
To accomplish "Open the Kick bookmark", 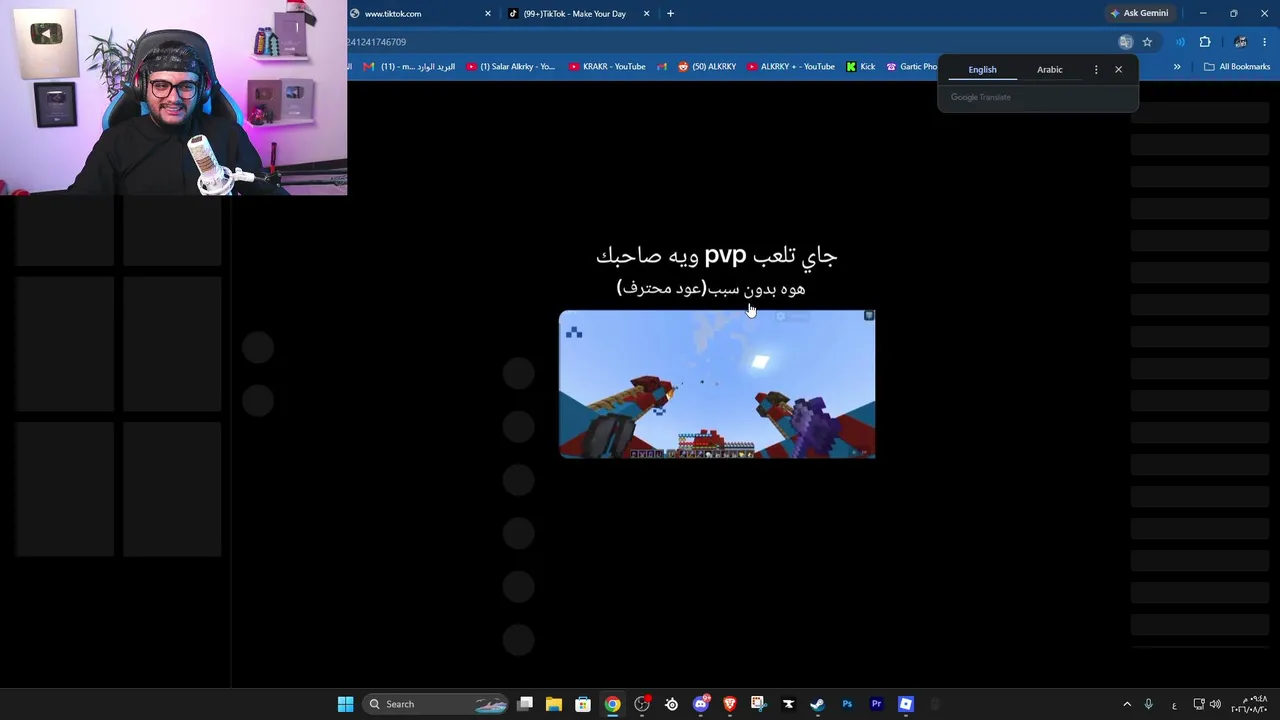I will 860,67.
